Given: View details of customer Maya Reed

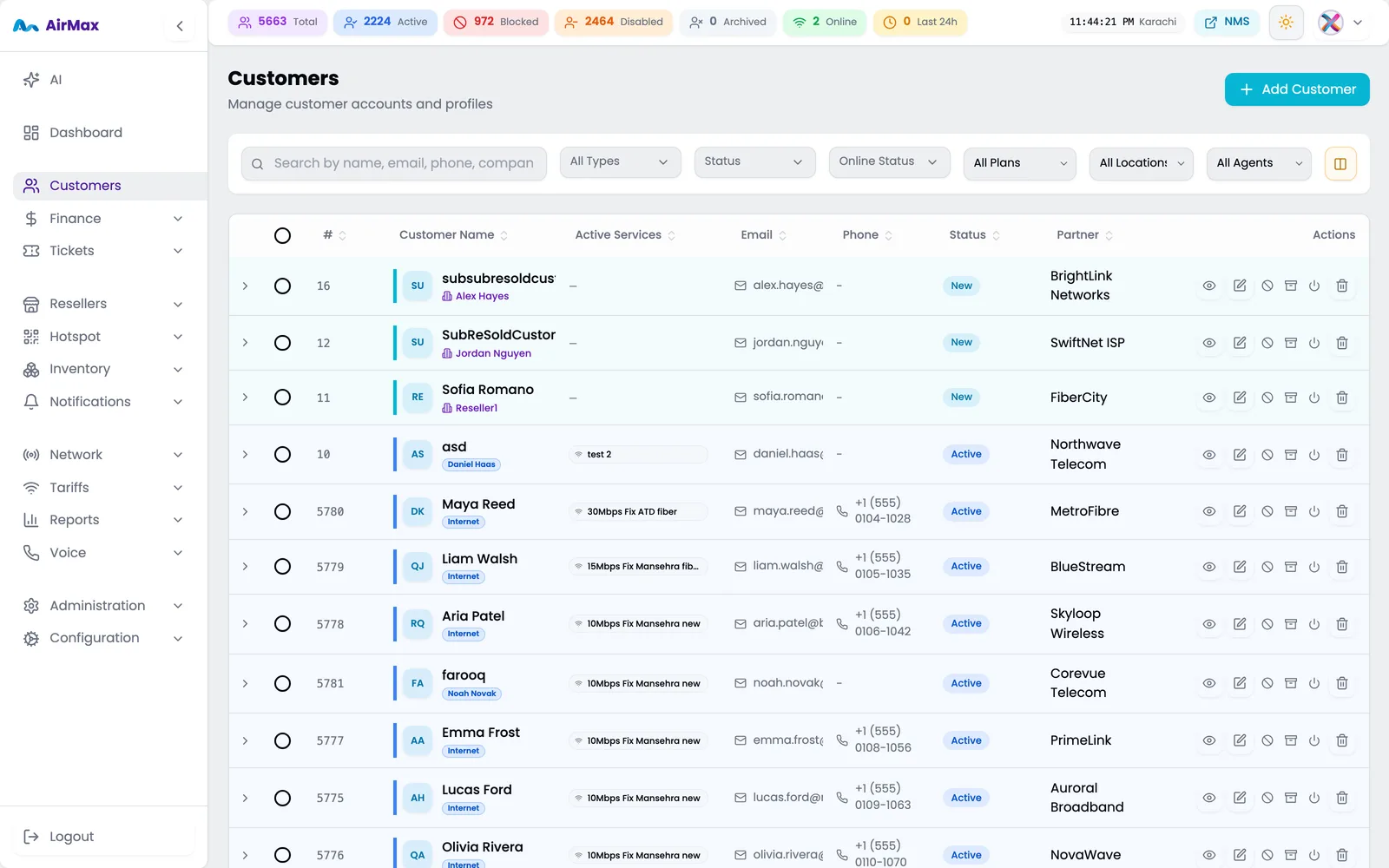Looking at the screenshot, I should (1209, 511).
